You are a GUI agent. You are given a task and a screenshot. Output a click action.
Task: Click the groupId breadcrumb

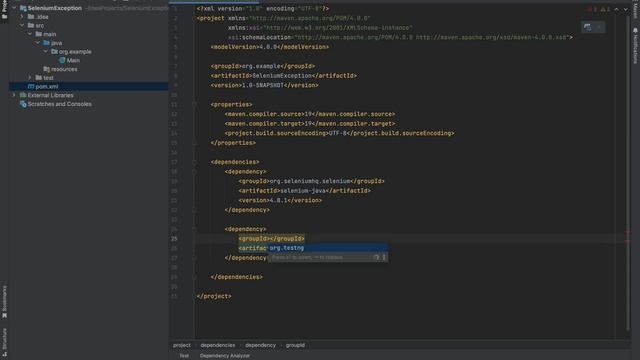tap(295, 345)
